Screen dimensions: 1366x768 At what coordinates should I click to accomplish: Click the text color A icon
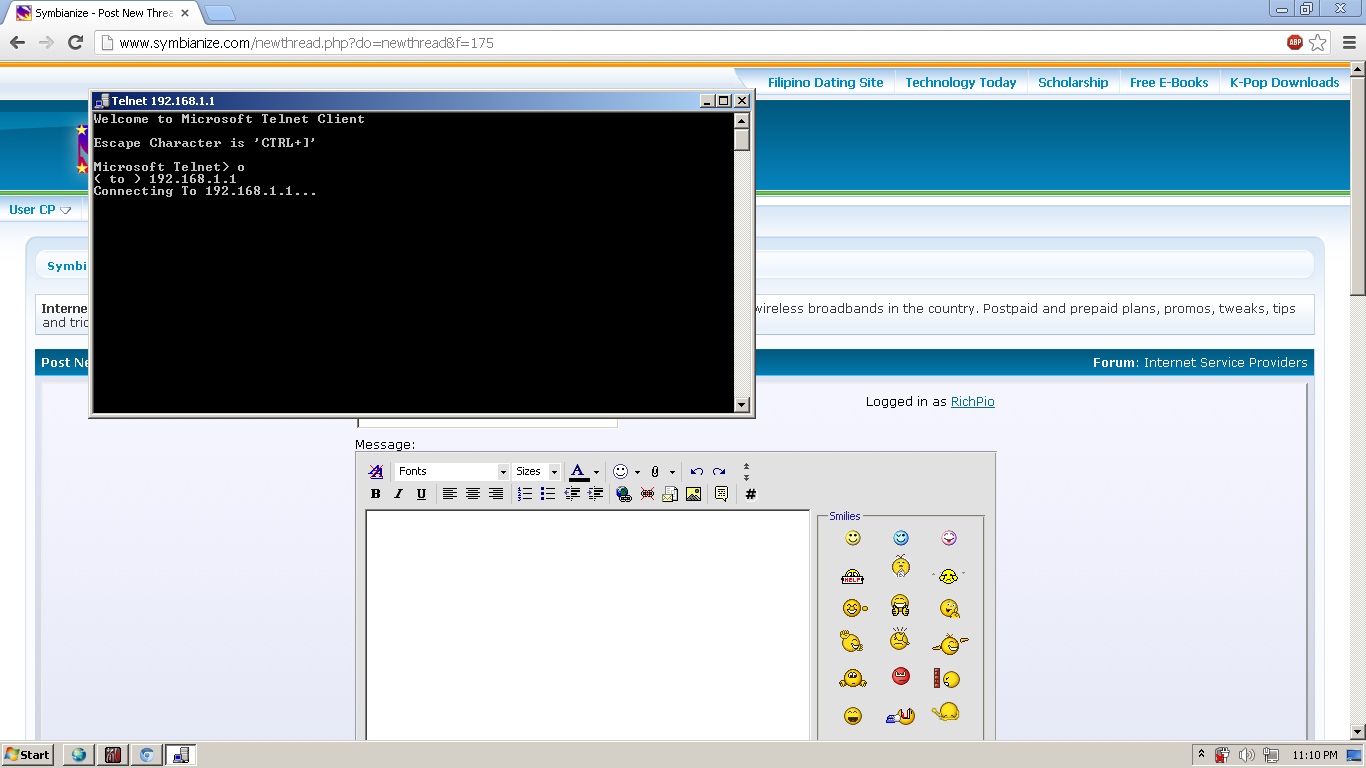[578, 472]
